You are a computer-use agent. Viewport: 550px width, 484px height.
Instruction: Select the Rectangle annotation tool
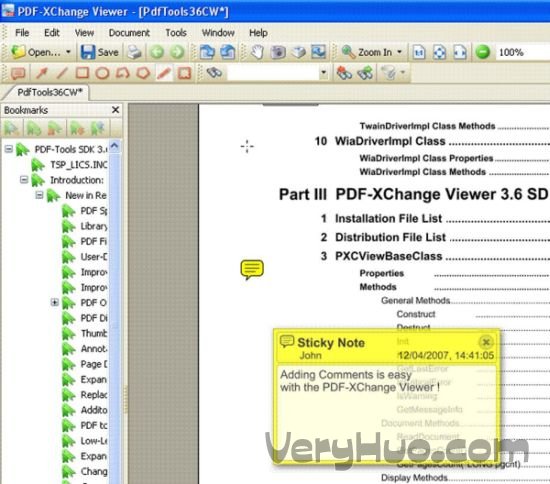click(82, 73)
